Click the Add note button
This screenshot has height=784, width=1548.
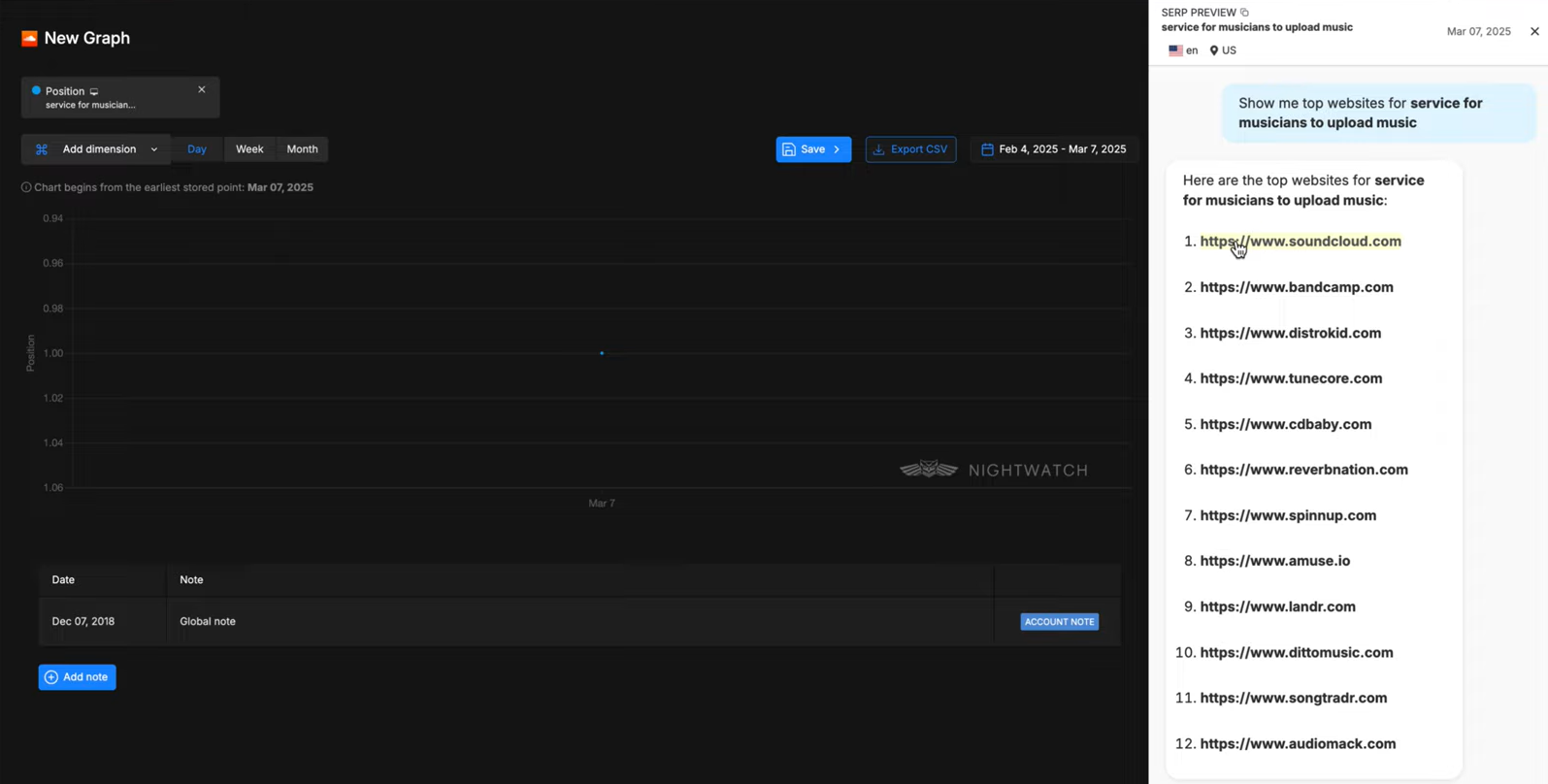77,677
